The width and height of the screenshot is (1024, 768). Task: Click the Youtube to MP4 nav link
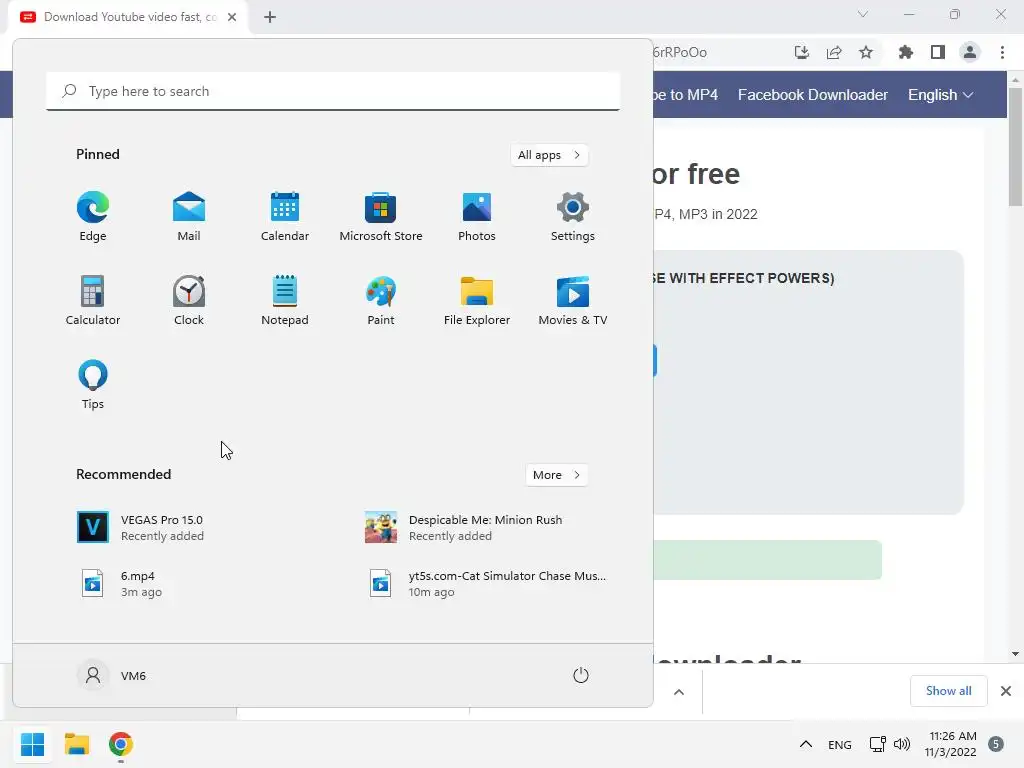(x=686, y=95)
